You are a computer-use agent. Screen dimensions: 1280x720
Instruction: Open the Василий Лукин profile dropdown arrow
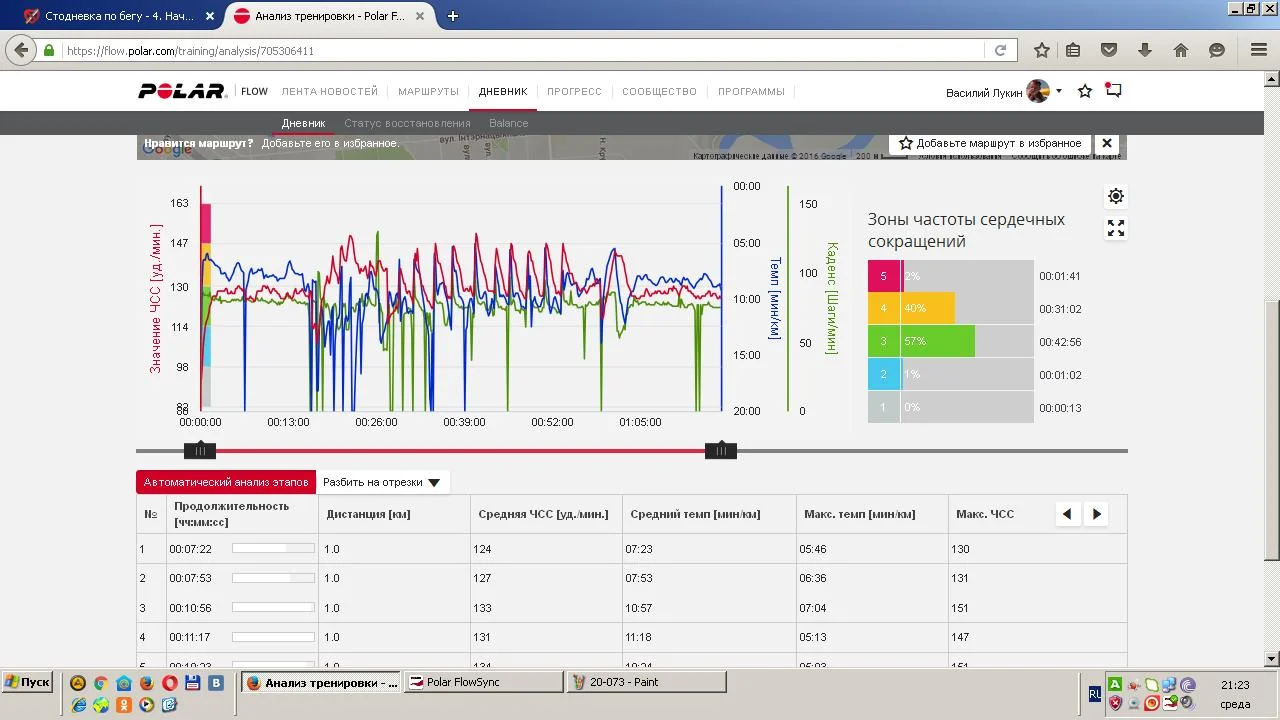(x=1059, y=91)
